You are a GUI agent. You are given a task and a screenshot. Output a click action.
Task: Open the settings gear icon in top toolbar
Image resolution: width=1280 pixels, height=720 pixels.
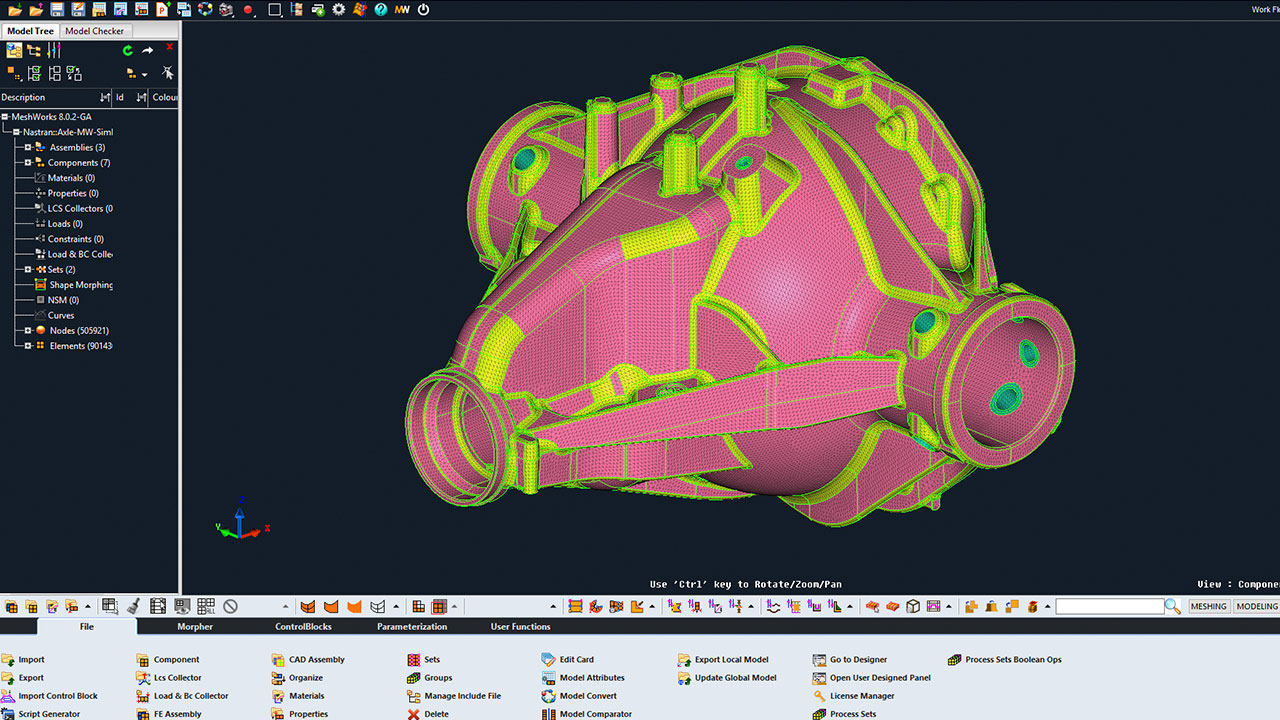pos(339,10)
